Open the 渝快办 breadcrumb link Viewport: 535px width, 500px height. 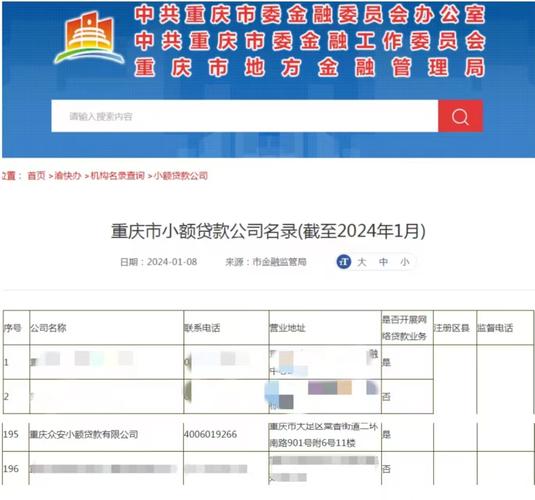(x=68, y=176)
